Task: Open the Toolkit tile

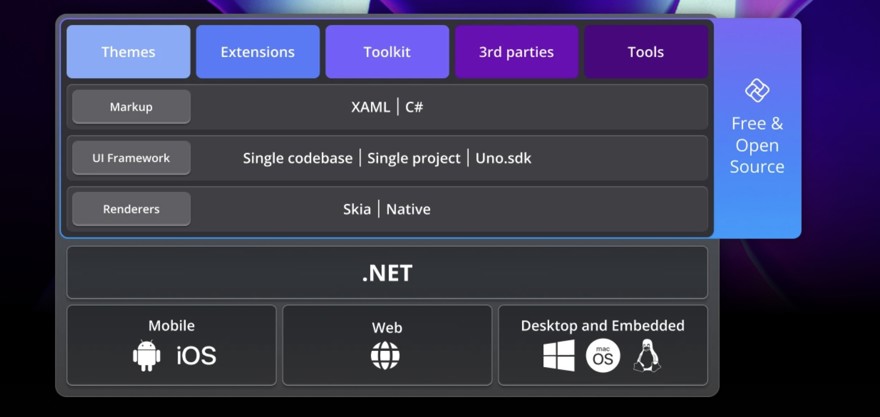Action: coord(387,52)
